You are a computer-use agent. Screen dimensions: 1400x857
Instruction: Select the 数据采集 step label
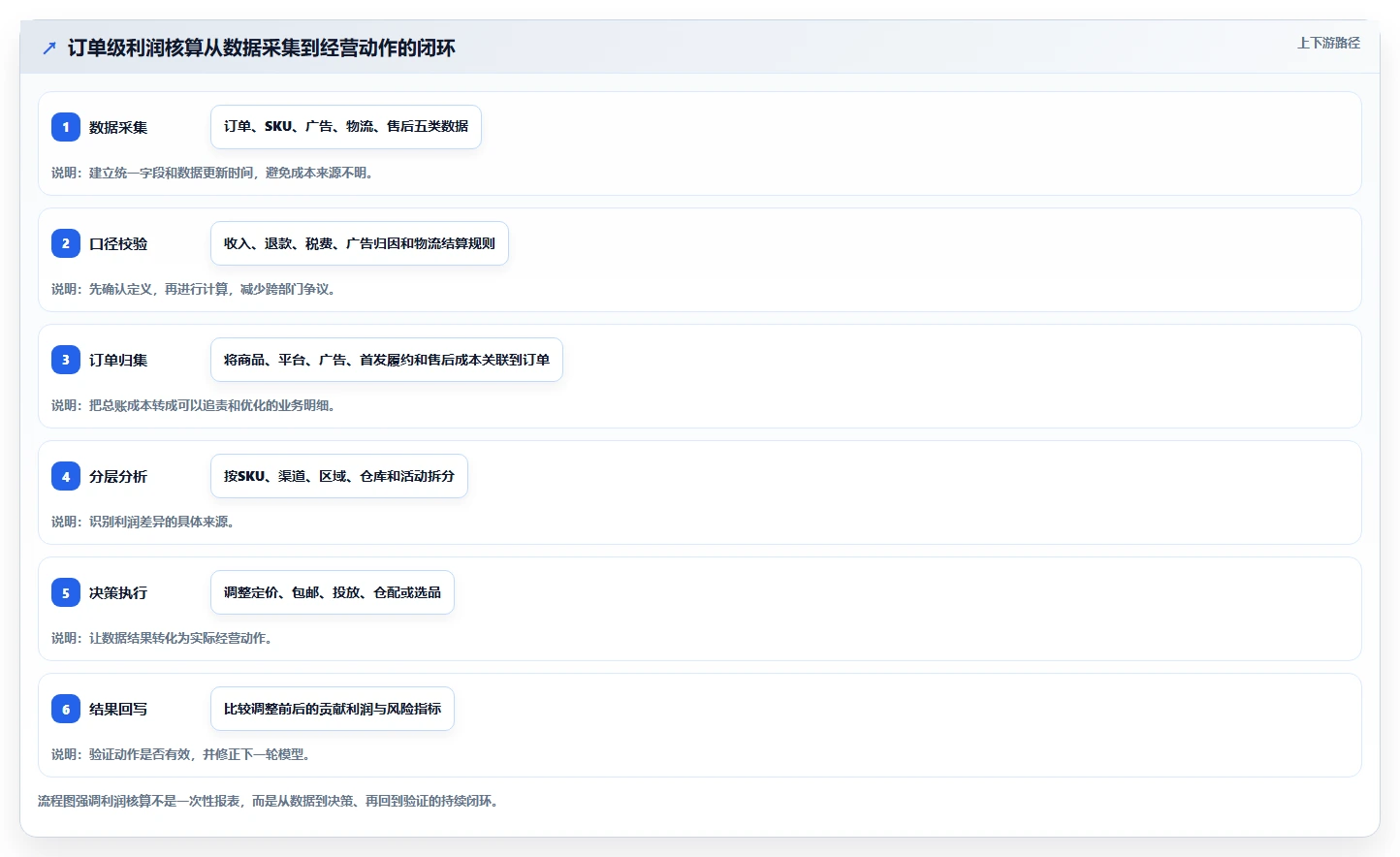[118, 127]
